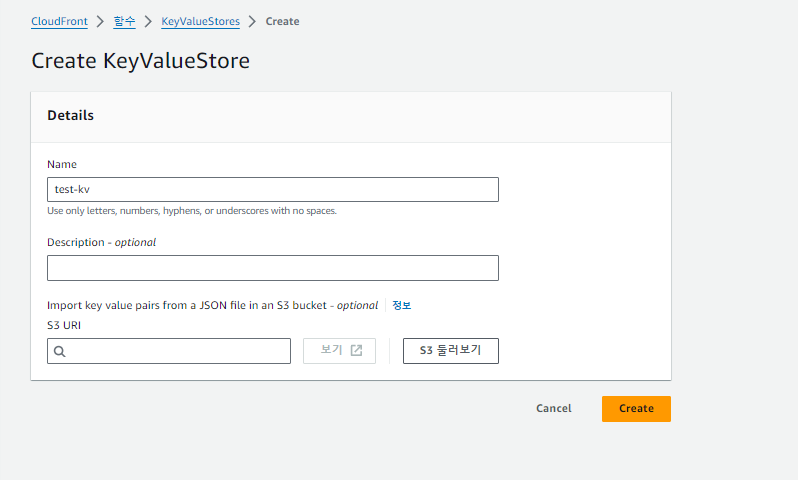Click the Create KeyValueStore page heading
Screen dimensions: 798x480
point(140,61)
